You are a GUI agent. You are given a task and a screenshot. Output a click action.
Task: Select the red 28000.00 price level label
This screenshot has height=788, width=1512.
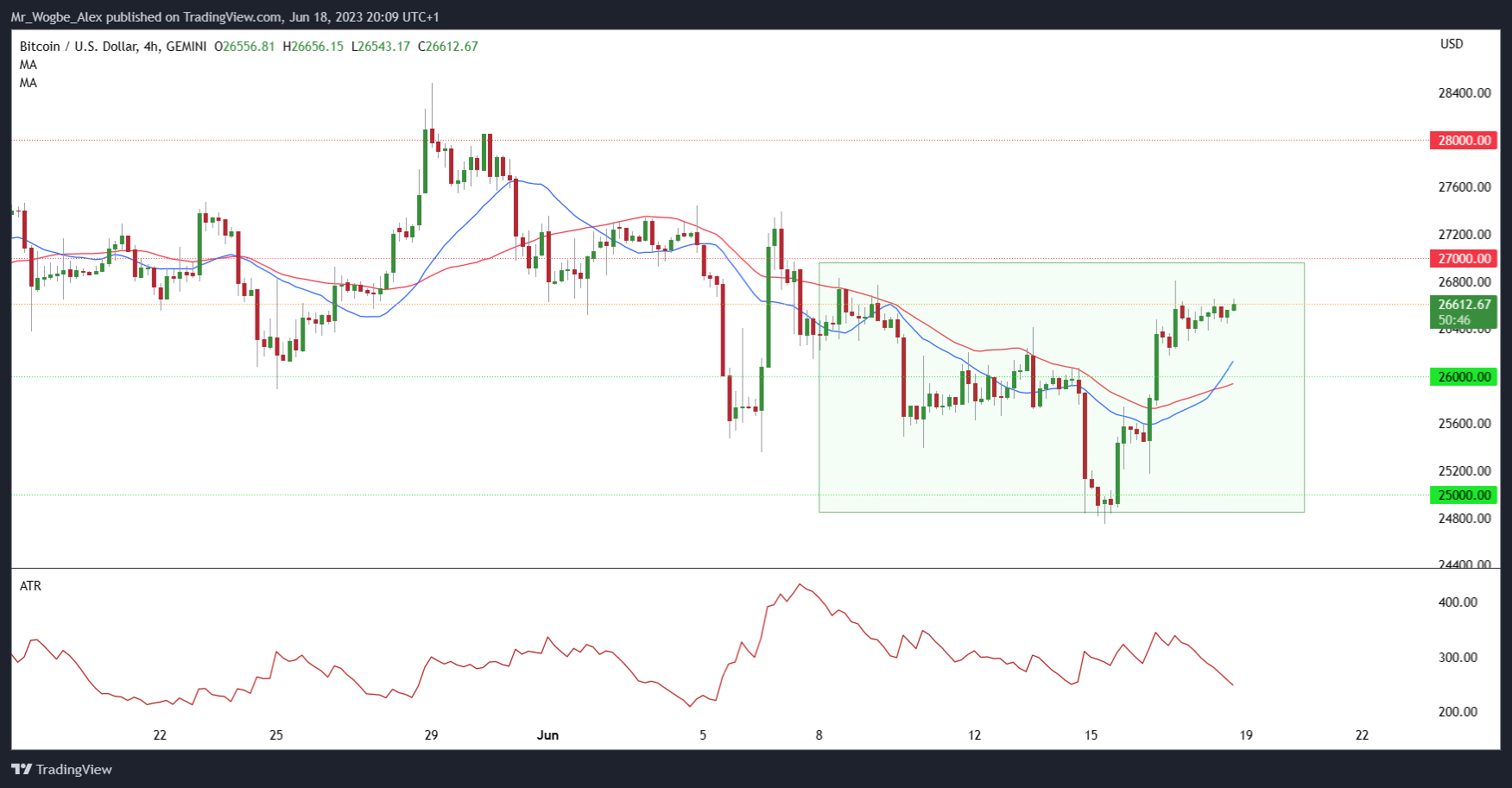(x=1464, y=141)
